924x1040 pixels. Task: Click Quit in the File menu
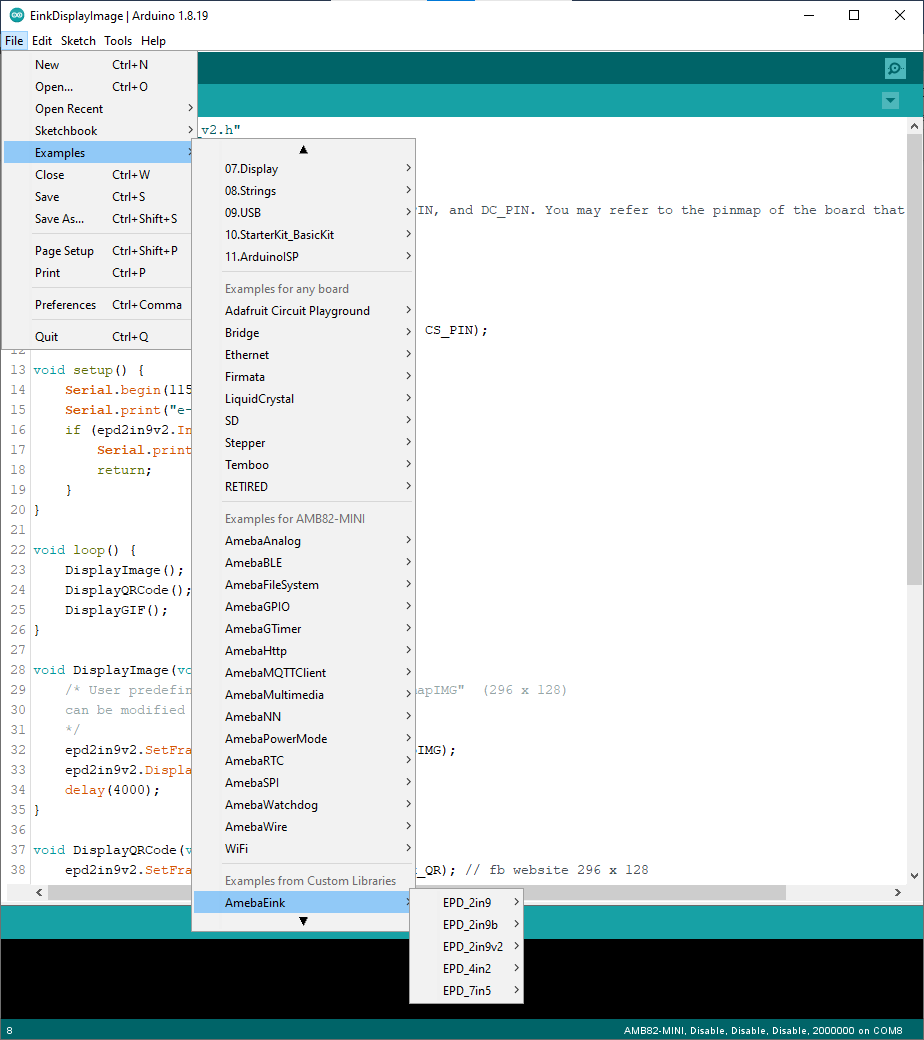click(x=47, y=337)
